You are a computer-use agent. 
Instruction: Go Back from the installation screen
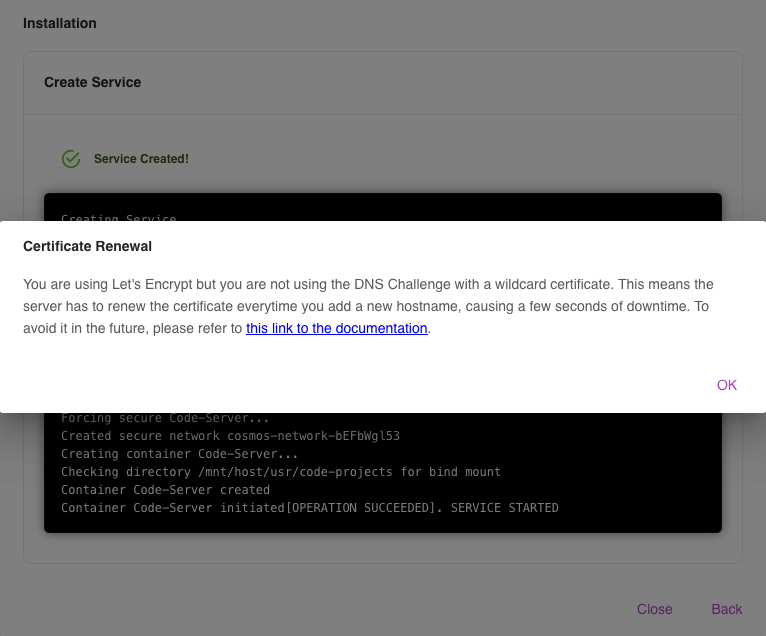[x=726, y=609]
